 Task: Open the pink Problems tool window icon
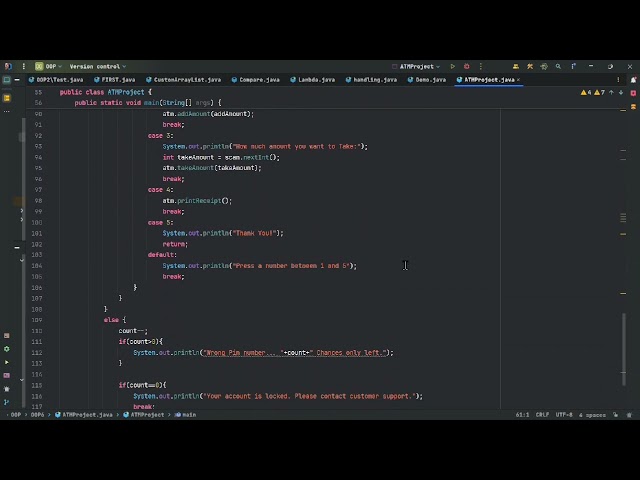point(7,376)
